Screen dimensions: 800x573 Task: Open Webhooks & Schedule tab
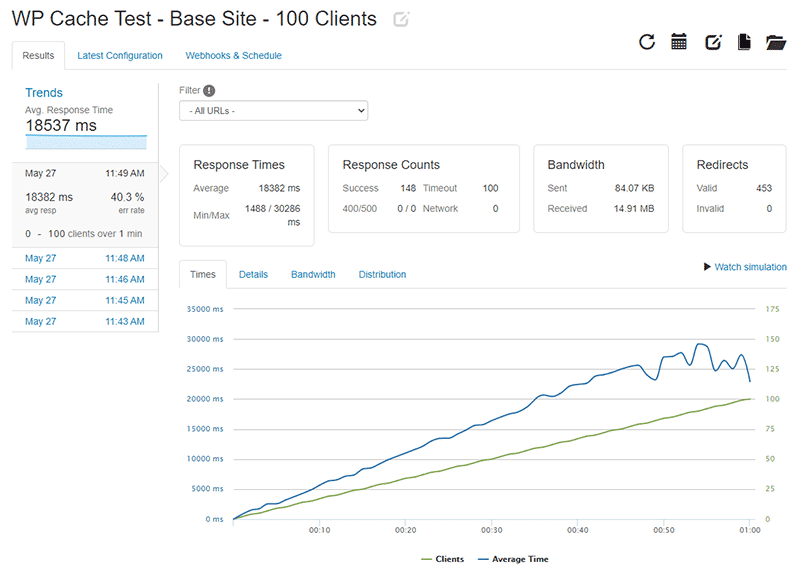[x=233, y=56]
